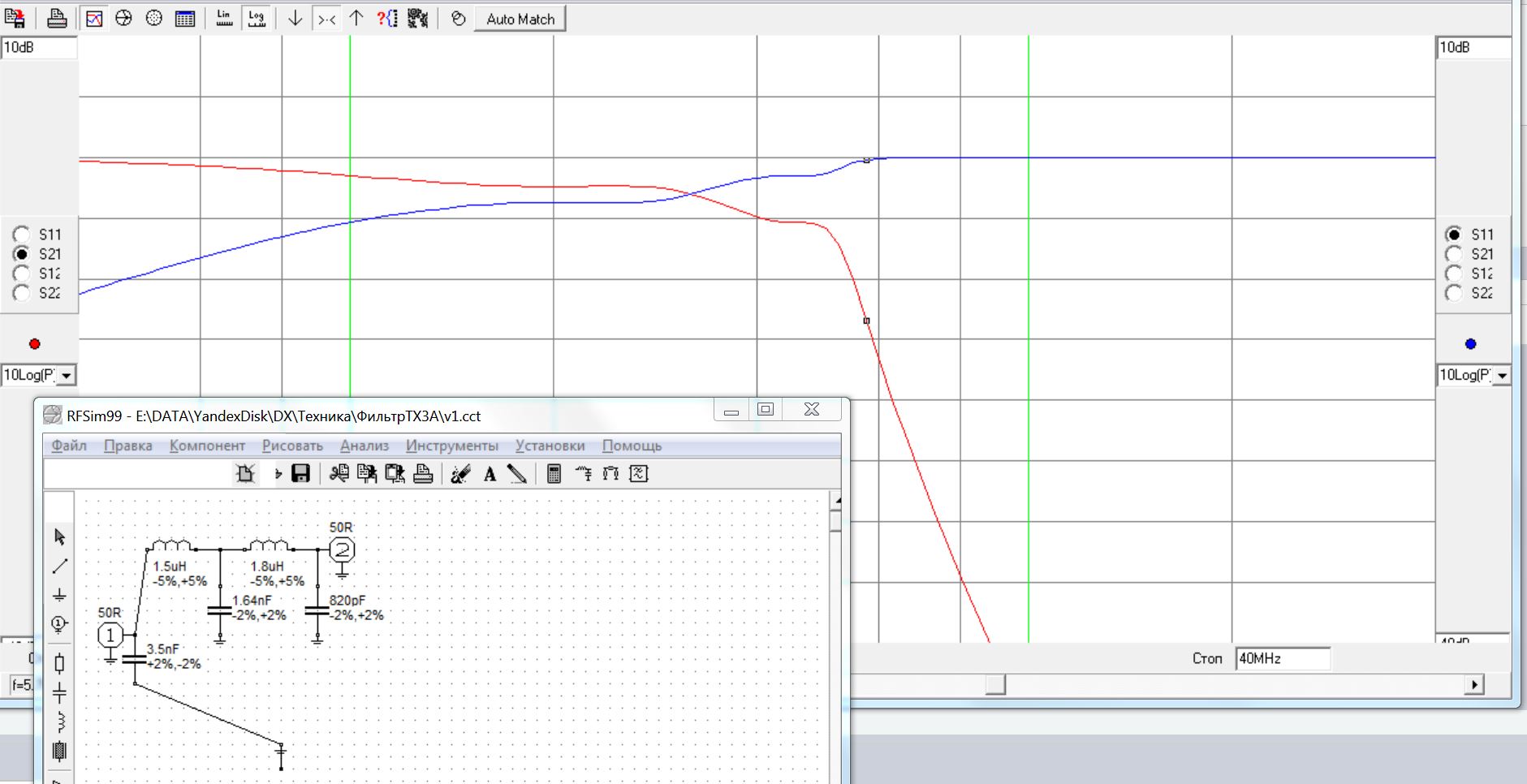Click the right 10dB scale field
Image resolution: width=1527 pixels, height=784 pixels.
(x=1473, y=48)
